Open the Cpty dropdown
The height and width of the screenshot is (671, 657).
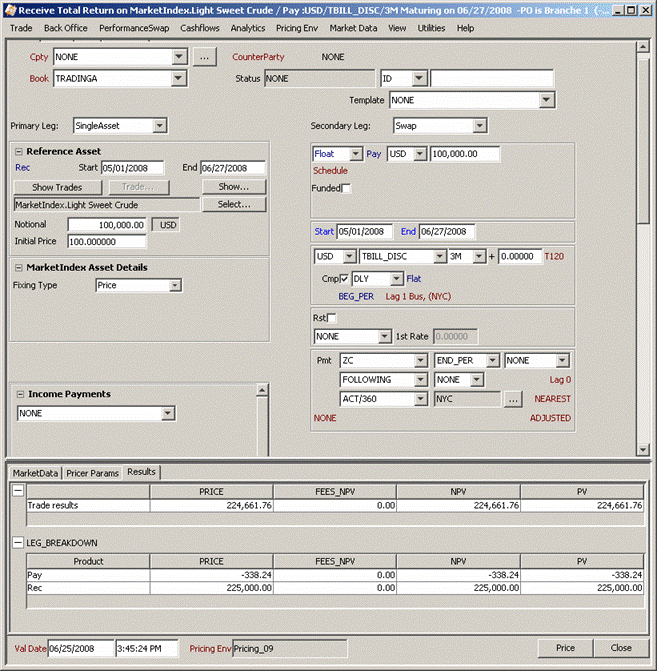click(179, 56)
